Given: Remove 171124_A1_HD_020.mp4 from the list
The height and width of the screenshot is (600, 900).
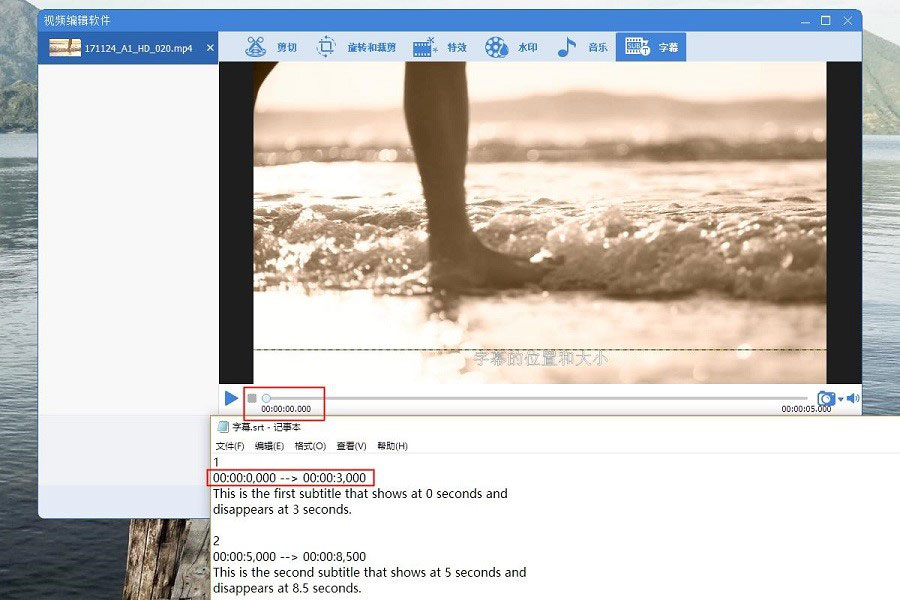Looking at the screenshot, I should [x=210, y=47].
